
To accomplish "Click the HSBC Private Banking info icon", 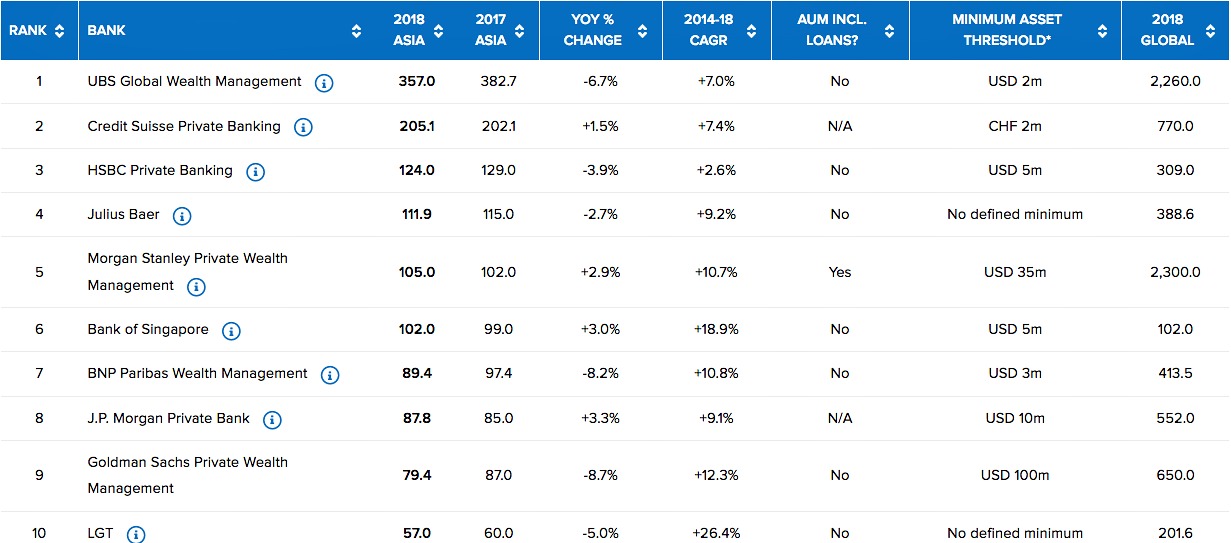I will tap(255, 172).
